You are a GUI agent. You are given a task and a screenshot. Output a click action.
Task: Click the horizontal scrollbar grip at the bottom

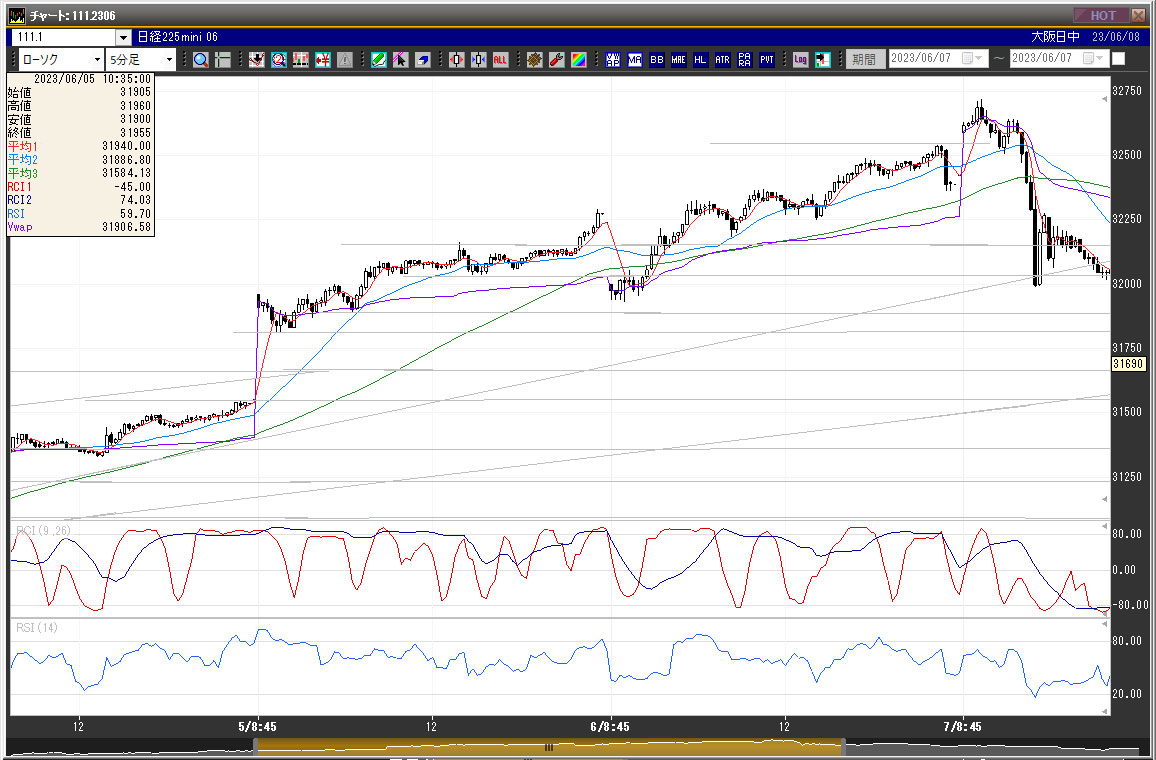point(549,747)
